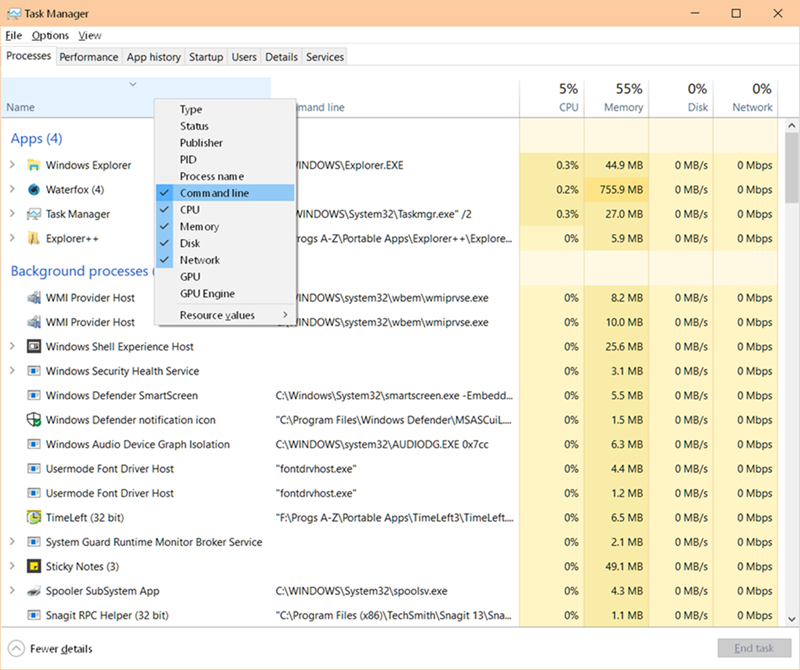Click the TimeLeft clock icon
The height and width of the screenshot is (670, 800).
click(x=34, y=517)
